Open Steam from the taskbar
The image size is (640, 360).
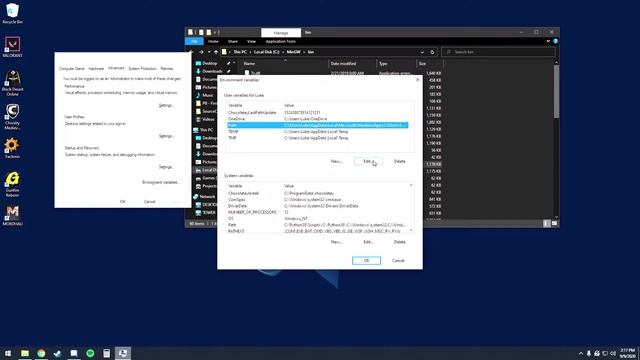pos(58,353)
